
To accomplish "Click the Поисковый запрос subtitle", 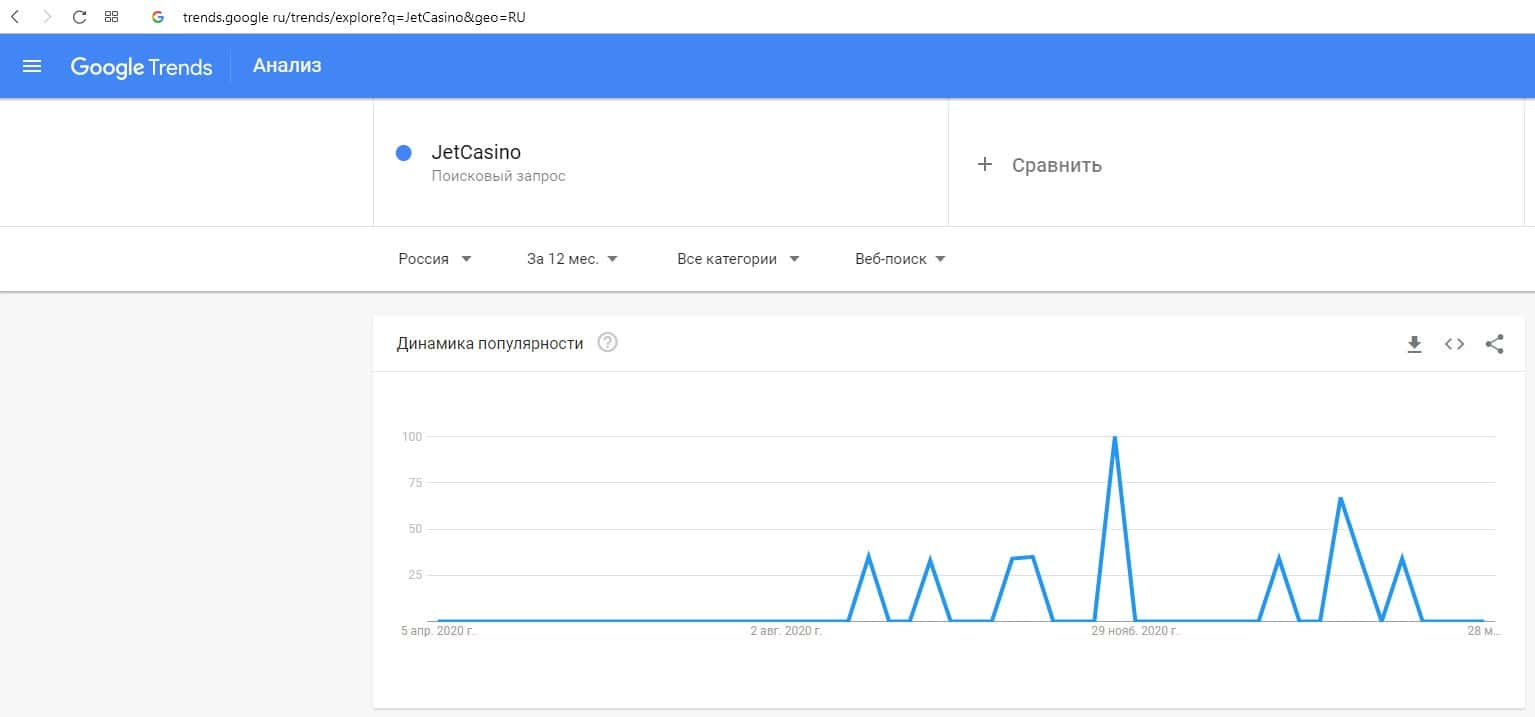I will (x=498, y=176).
